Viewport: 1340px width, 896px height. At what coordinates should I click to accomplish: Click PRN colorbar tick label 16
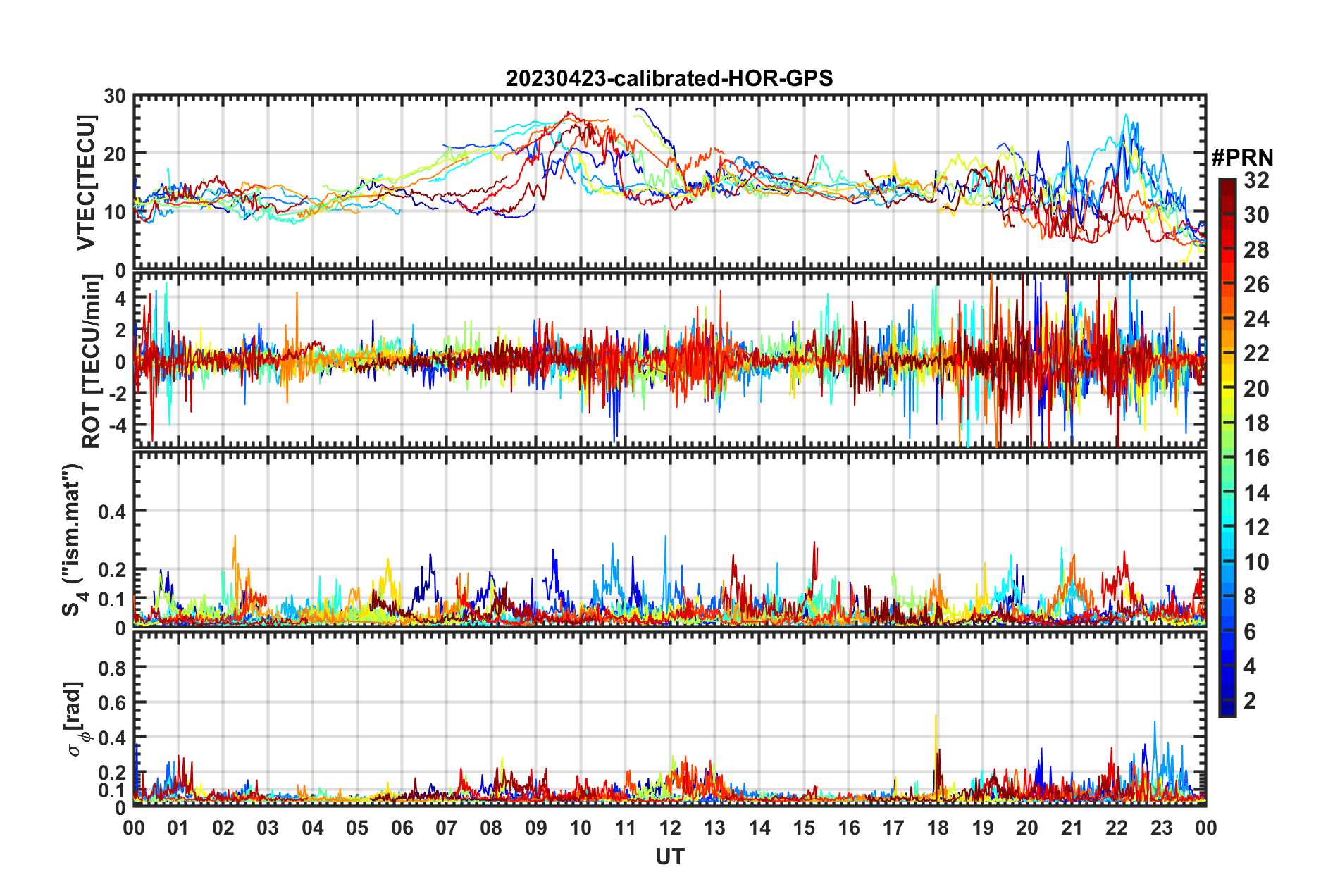click(x=1256, y=458)
